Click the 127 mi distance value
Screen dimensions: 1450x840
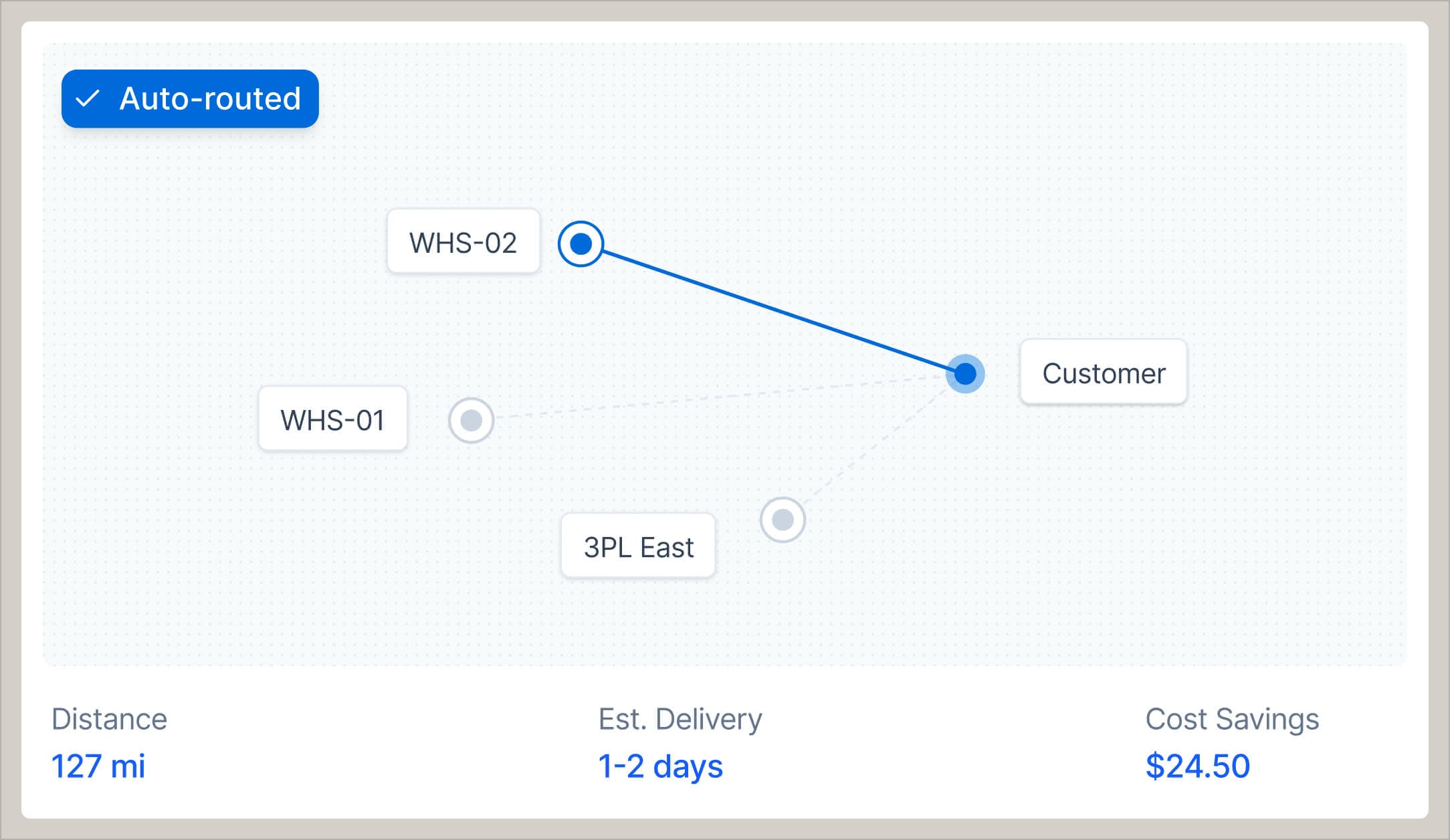coord(99,767)
